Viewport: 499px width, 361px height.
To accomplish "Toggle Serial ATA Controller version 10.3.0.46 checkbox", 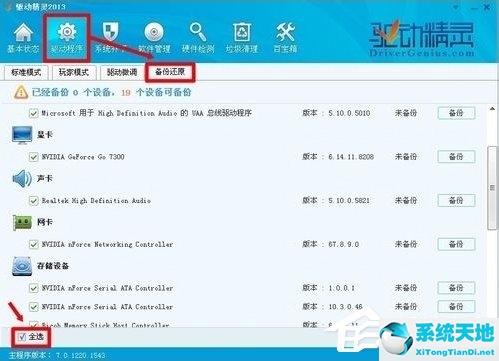I will coord(33,307).
